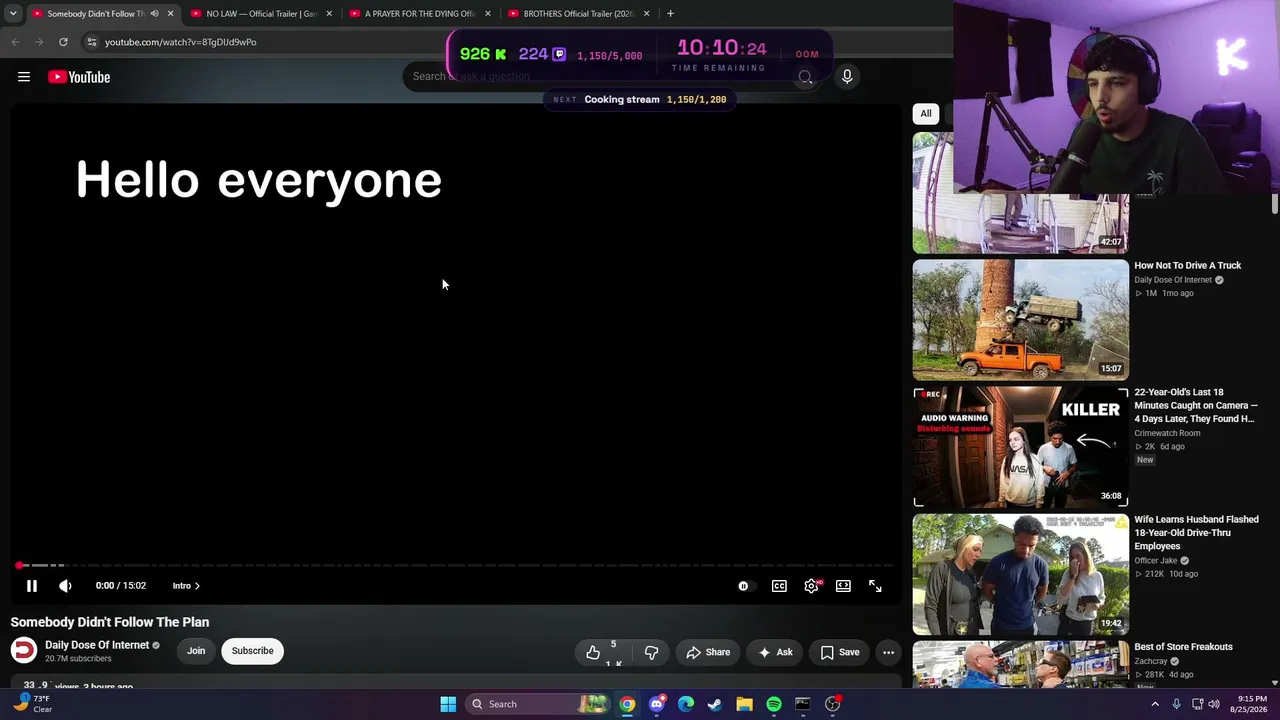Open more actions three-dot menu

pos(888,652)
